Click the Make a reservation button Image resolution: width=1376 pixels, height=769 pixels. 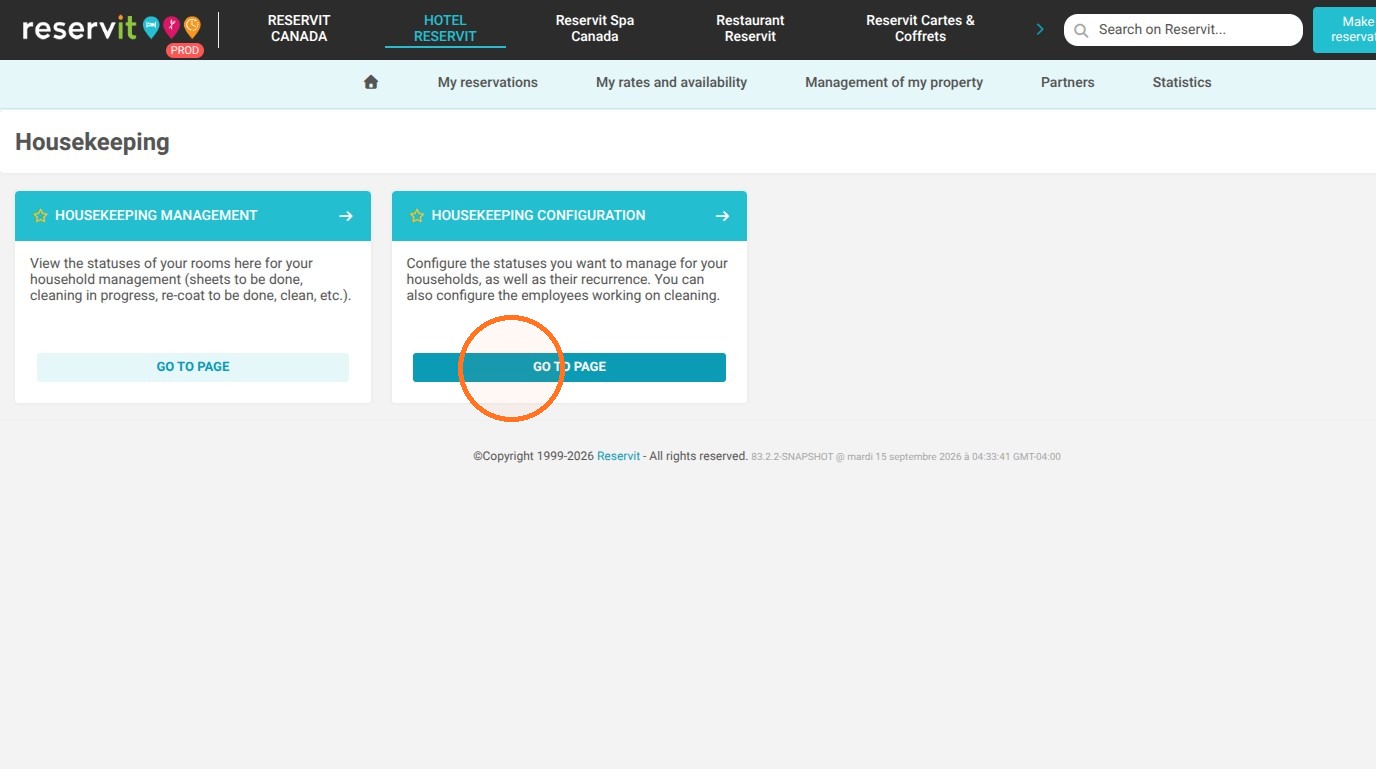click(1344, 29)
